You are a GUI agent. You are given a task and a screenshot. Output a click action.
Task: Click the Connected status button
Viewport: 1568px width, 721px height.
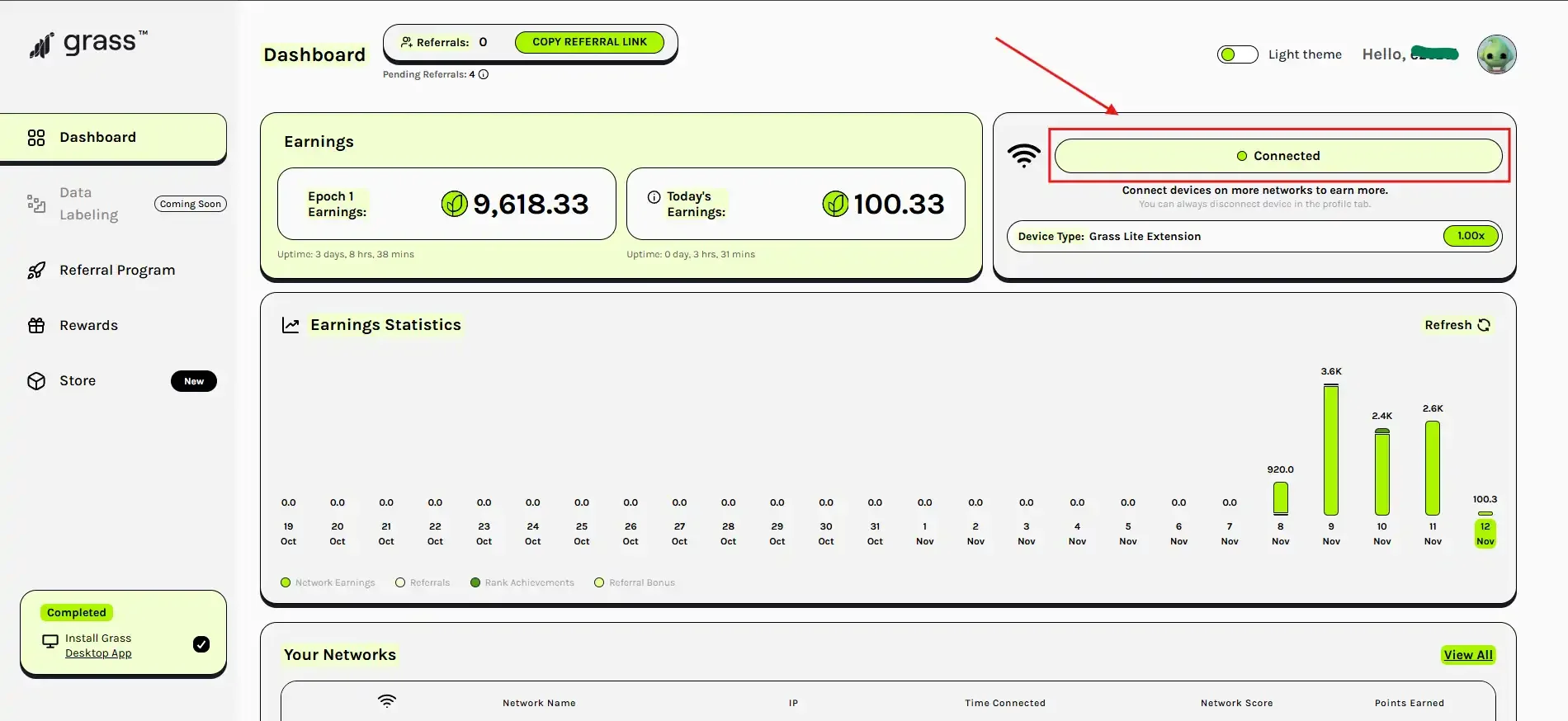[x=1278, y=156]
